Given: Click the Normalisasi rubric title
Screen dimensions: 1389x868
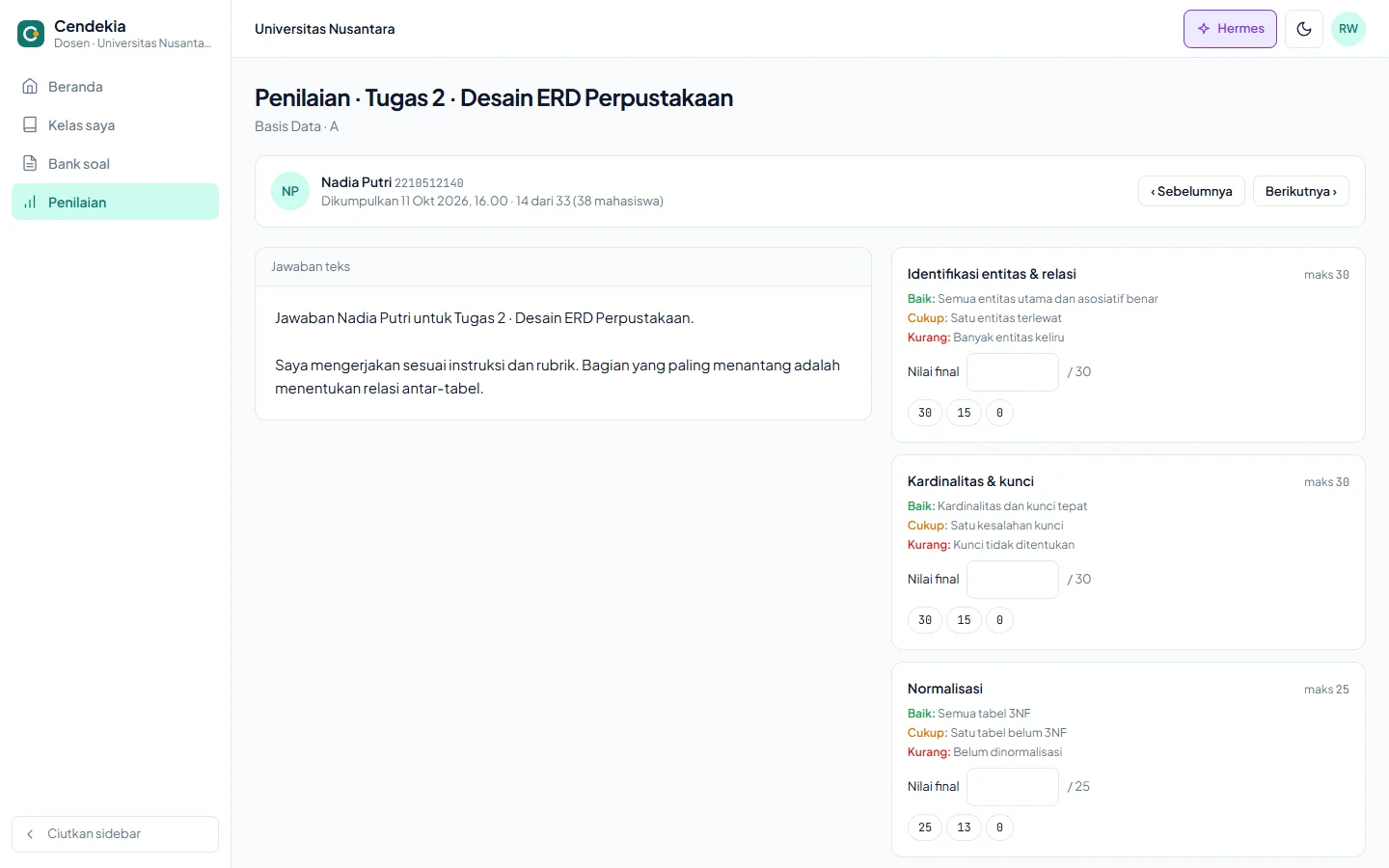Looking at the screenshot, I should pyautogui.click(x=945, y=689).
